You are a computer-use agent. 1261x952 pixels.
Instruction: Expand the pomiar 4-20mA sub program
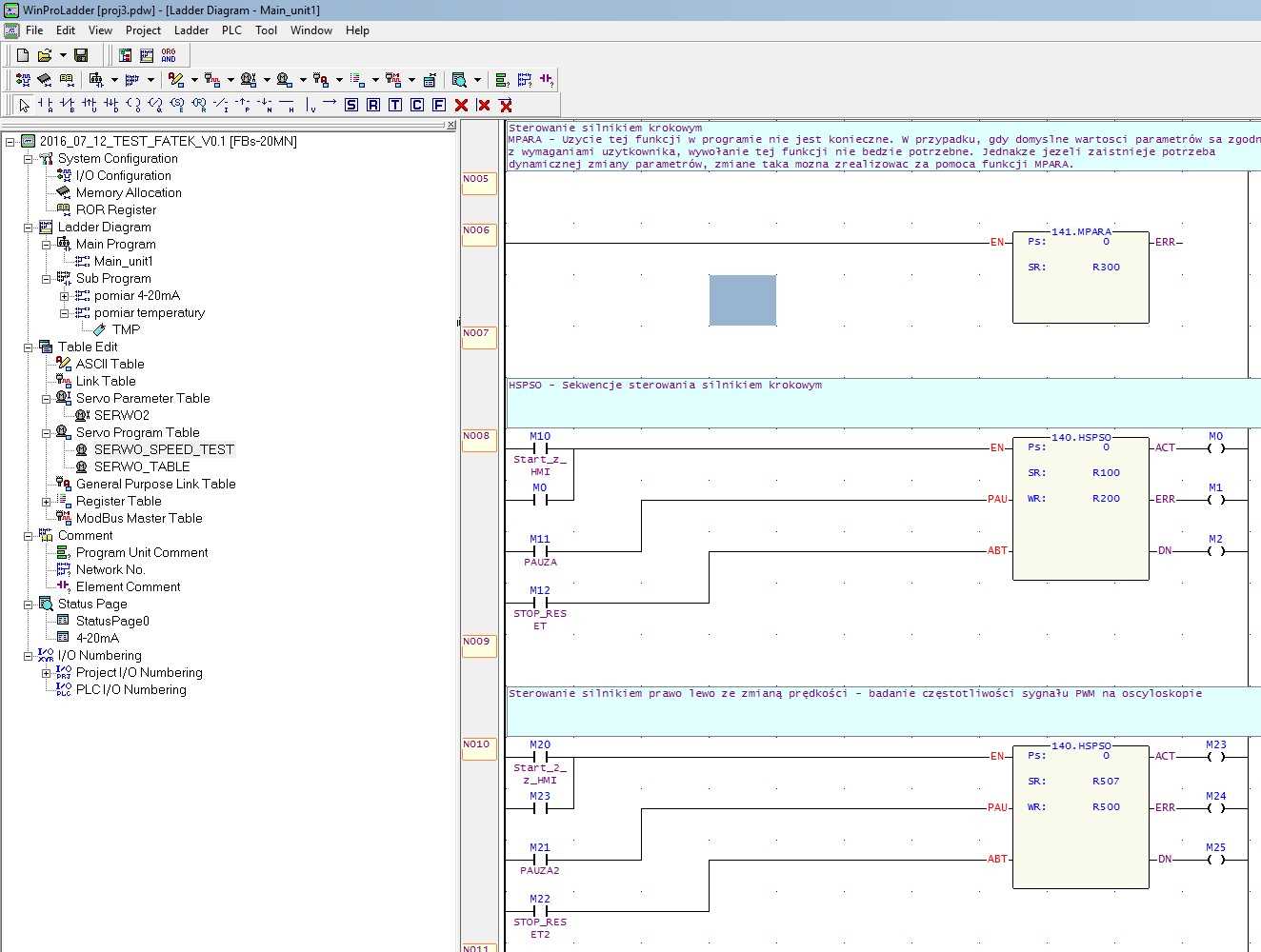(64, 296)
